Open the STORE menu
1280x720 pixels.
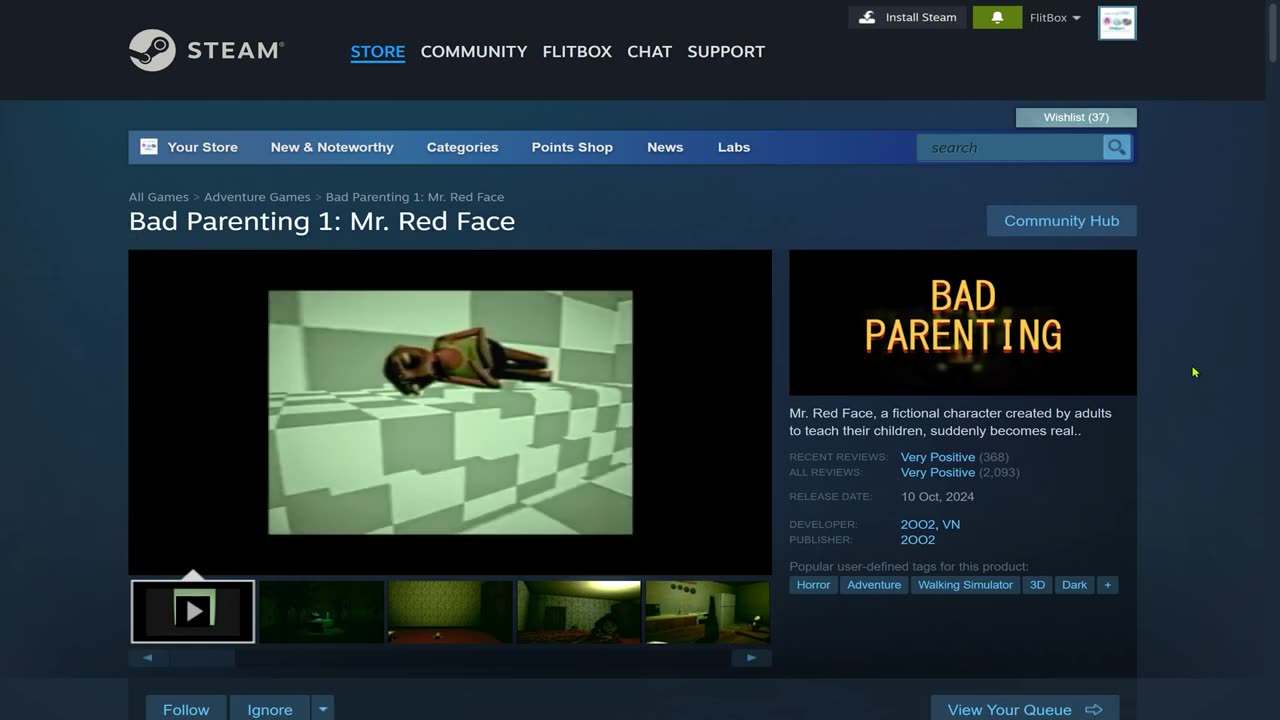378,51
